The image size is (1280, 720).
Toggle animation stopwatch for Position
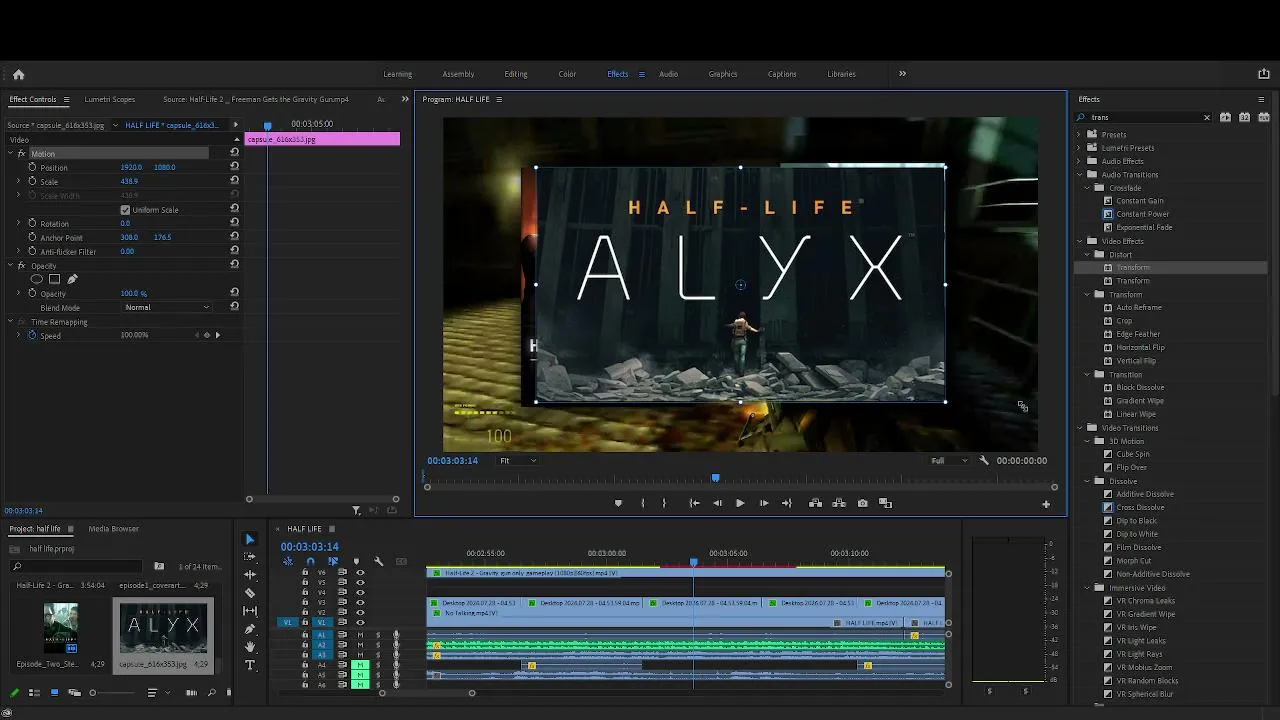pyautogui.click(x=32, y=167)
